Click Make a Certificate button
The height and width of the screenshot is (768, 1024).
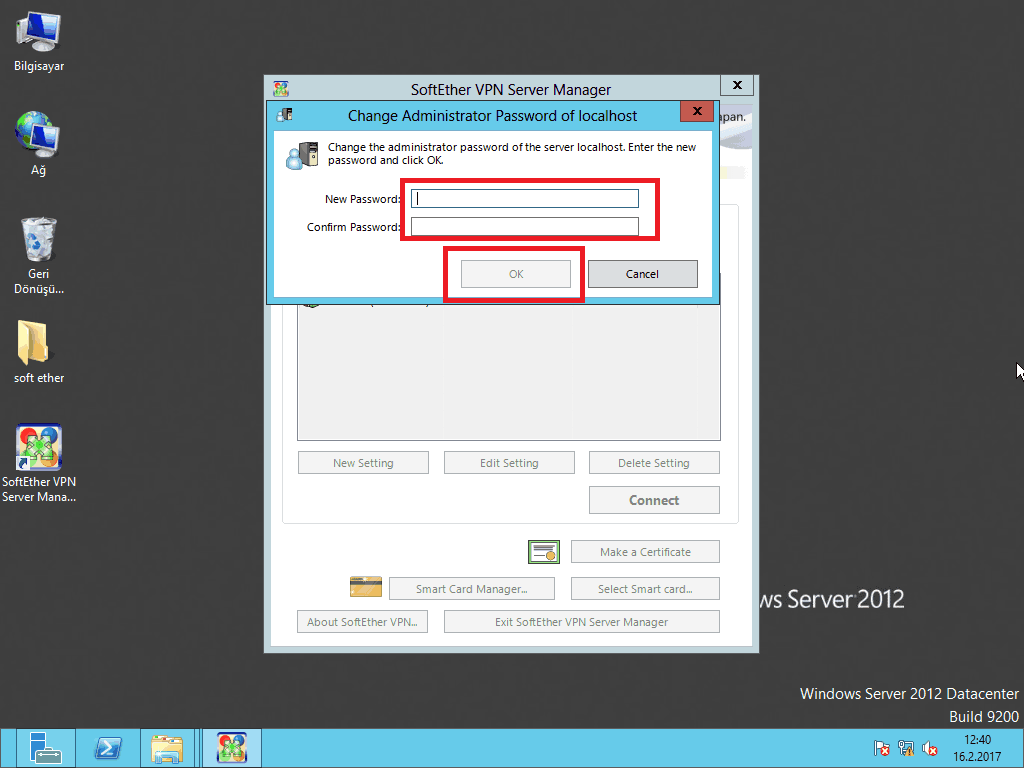click(x=645, y=552)
